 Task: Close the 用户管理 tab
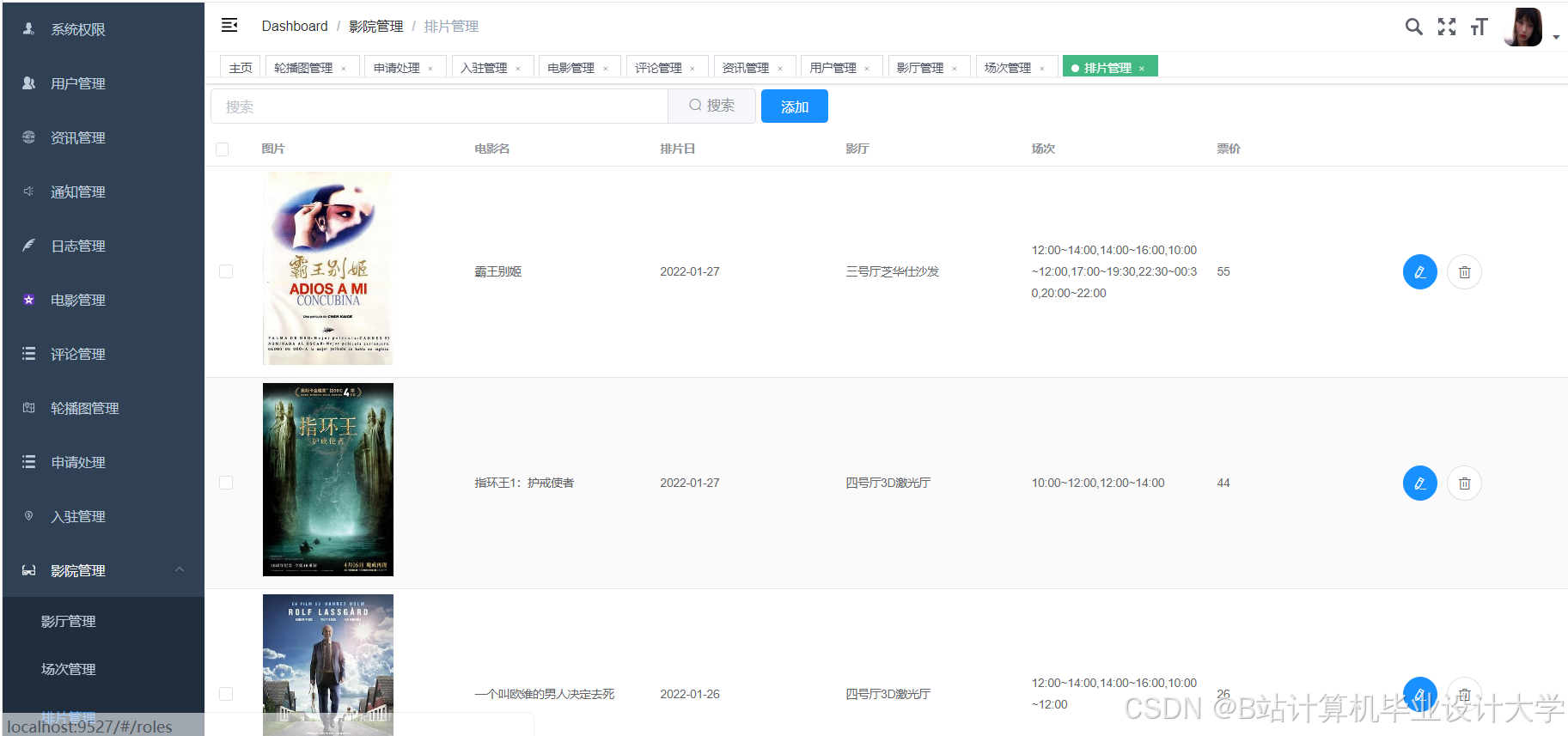coord(867,69)
